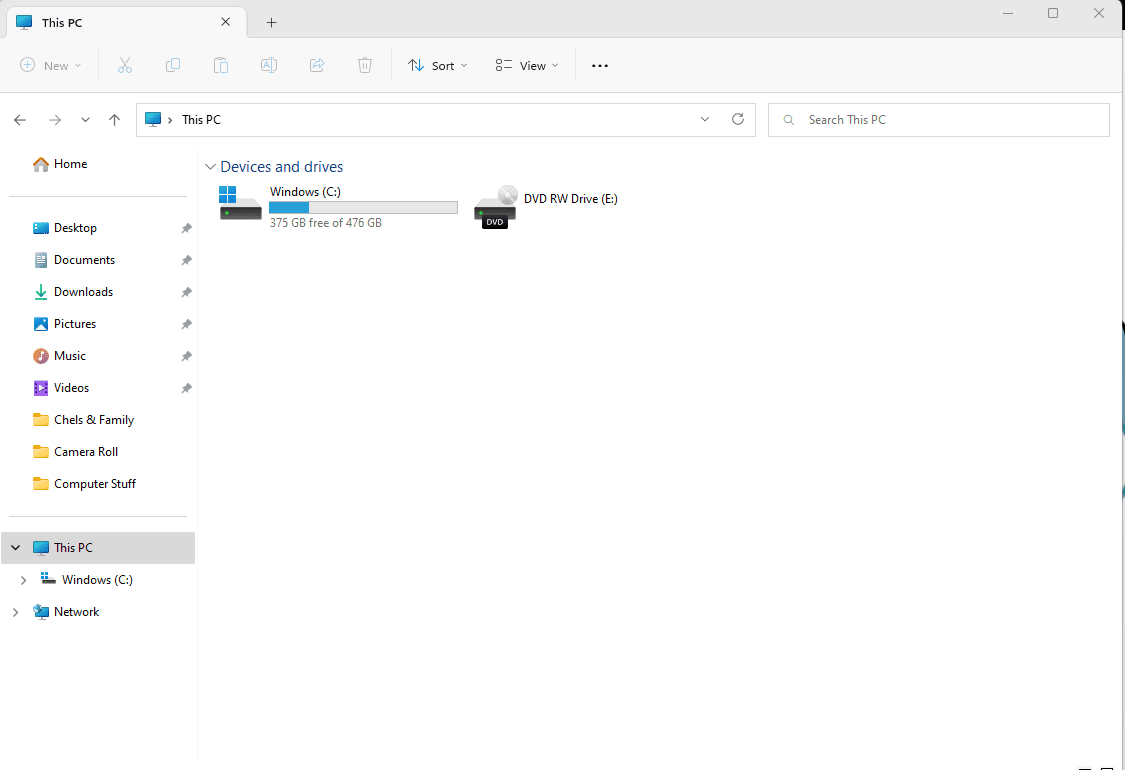Close the This PC tab
The image size is (1125, 770).
click(x=225, y=22)
